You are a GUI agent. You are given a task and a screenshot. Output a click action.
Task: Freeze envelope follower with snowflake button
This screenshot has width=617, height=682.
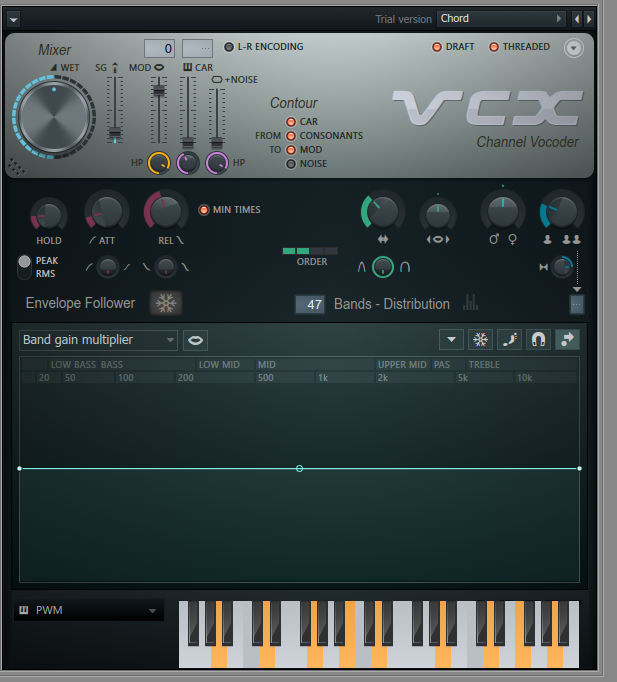166,303
